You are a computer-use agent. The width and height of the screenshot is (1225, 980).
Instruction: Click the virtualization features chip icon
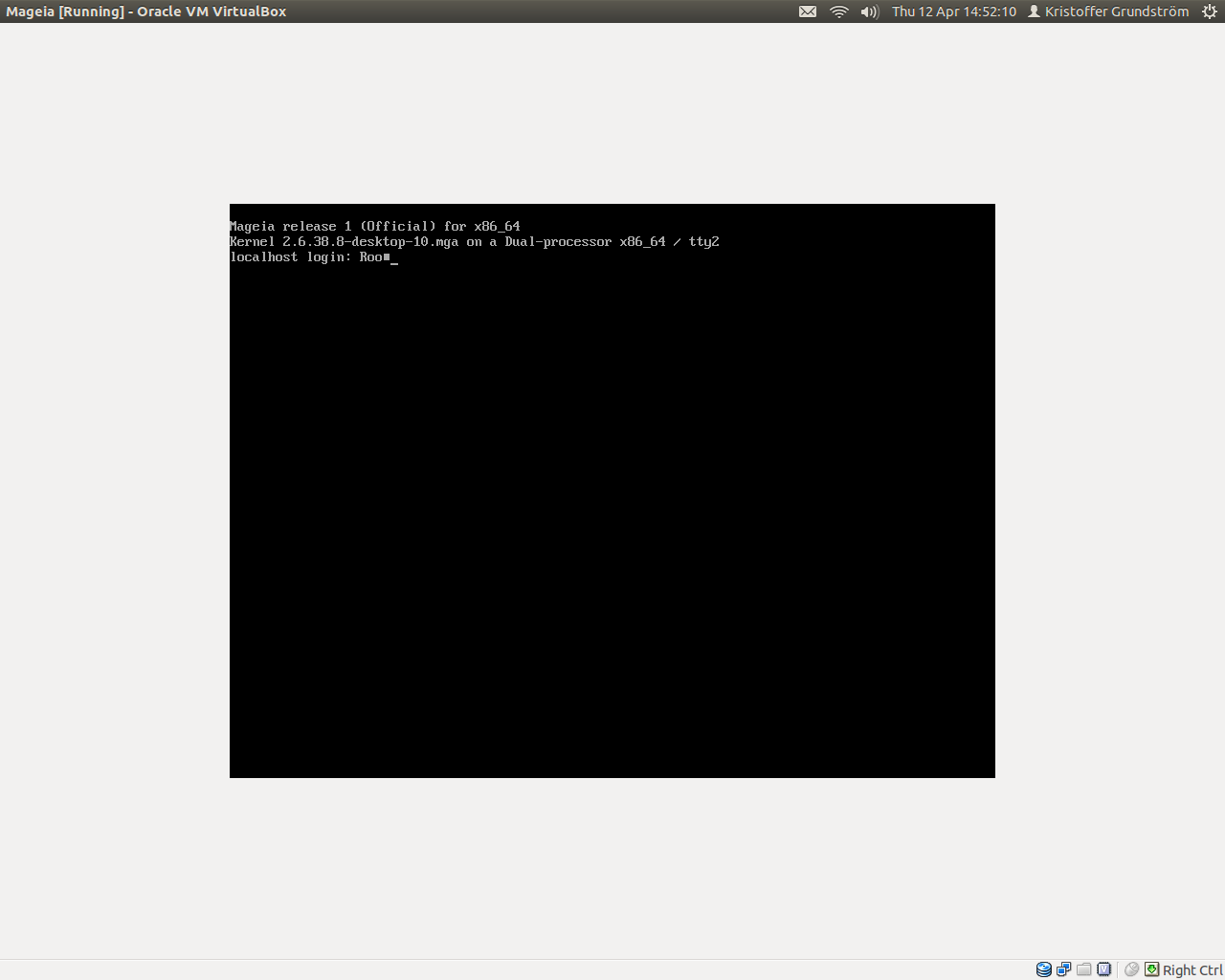coord(1104,969)
